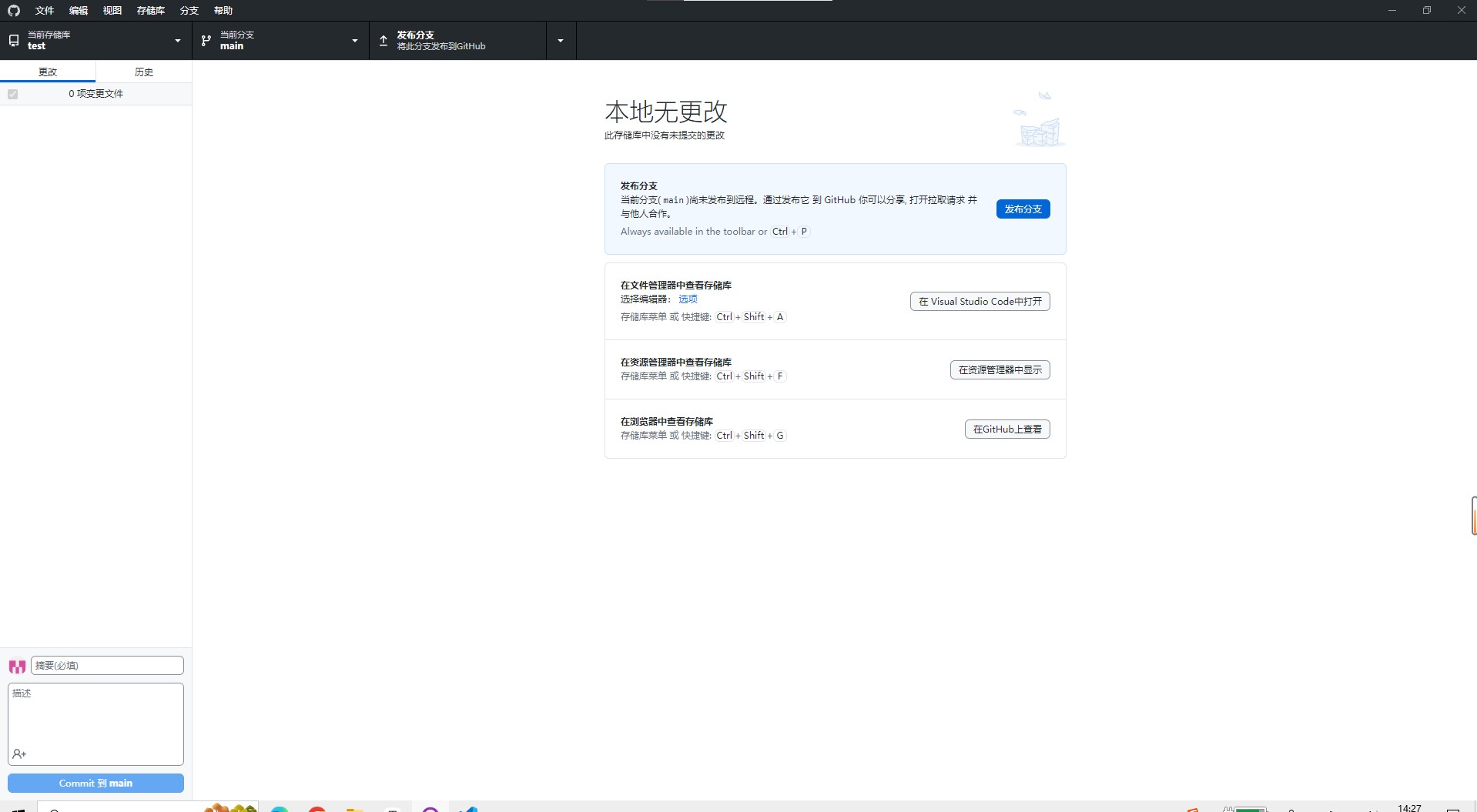This screenshot has width=1477, height=812.
Task: Click the user avatar beside summary field
Action: [17, 667]
